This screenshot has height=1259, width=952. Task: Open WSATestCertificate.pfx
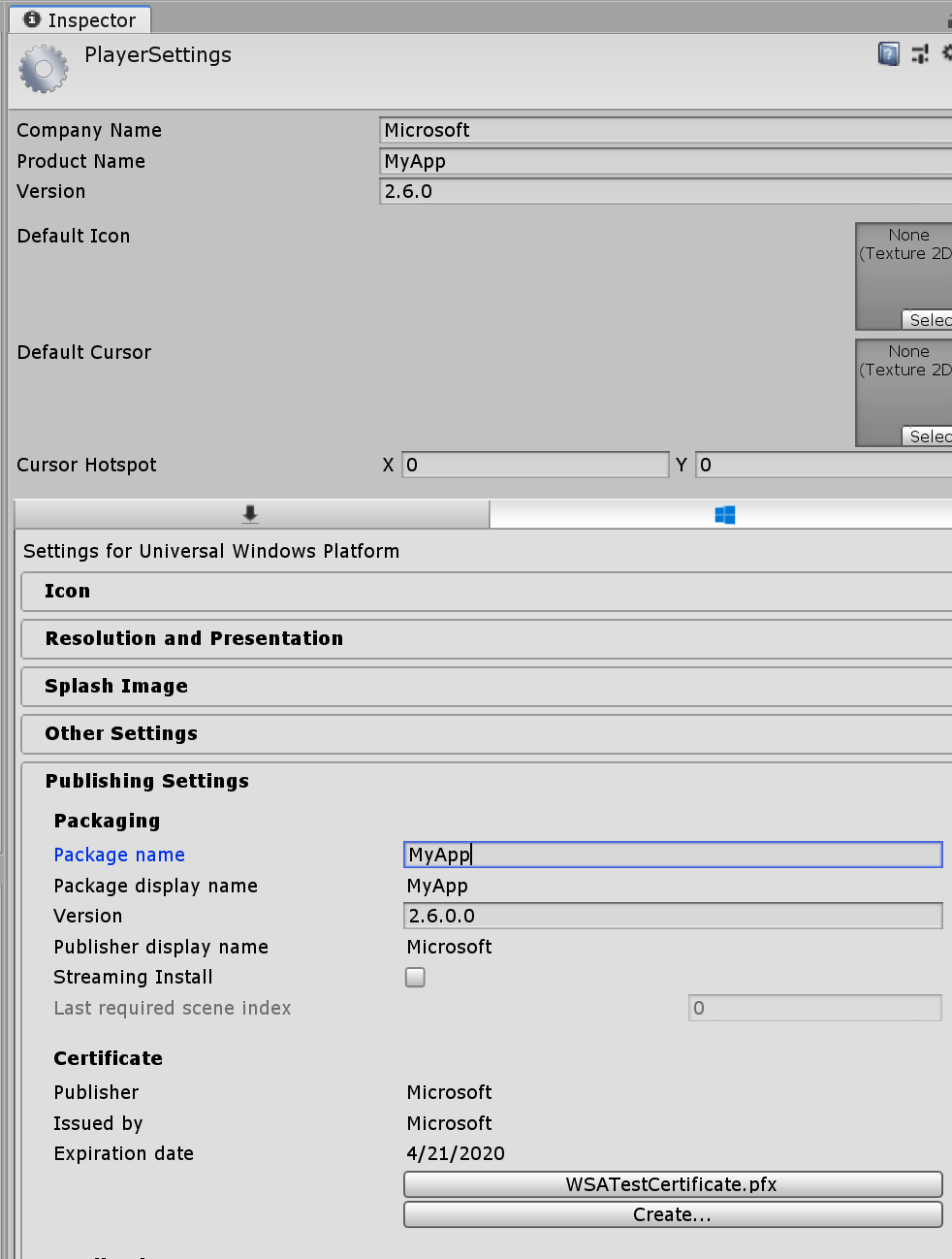pos(672,1183)
